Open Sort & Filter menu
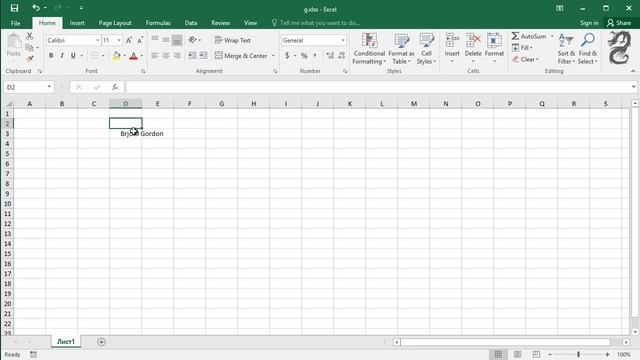Viewport: 640px width, 360px height. click(x=566, y=49)
